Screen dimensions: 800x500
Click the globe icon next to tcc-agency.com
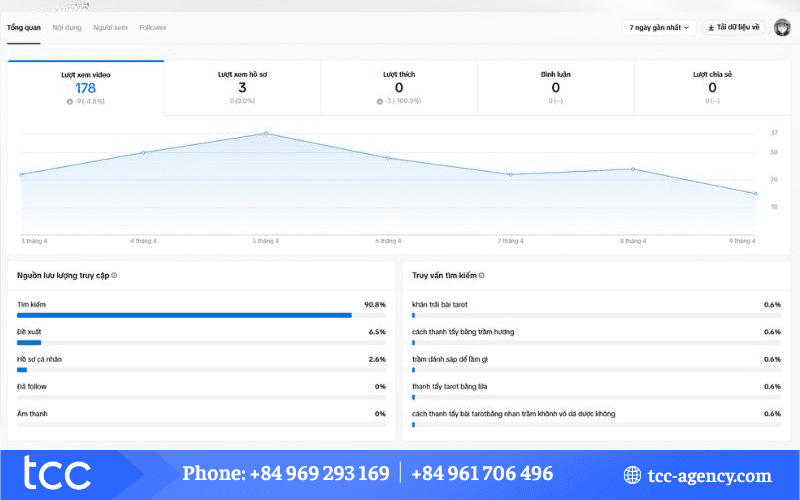pos(632,476)
